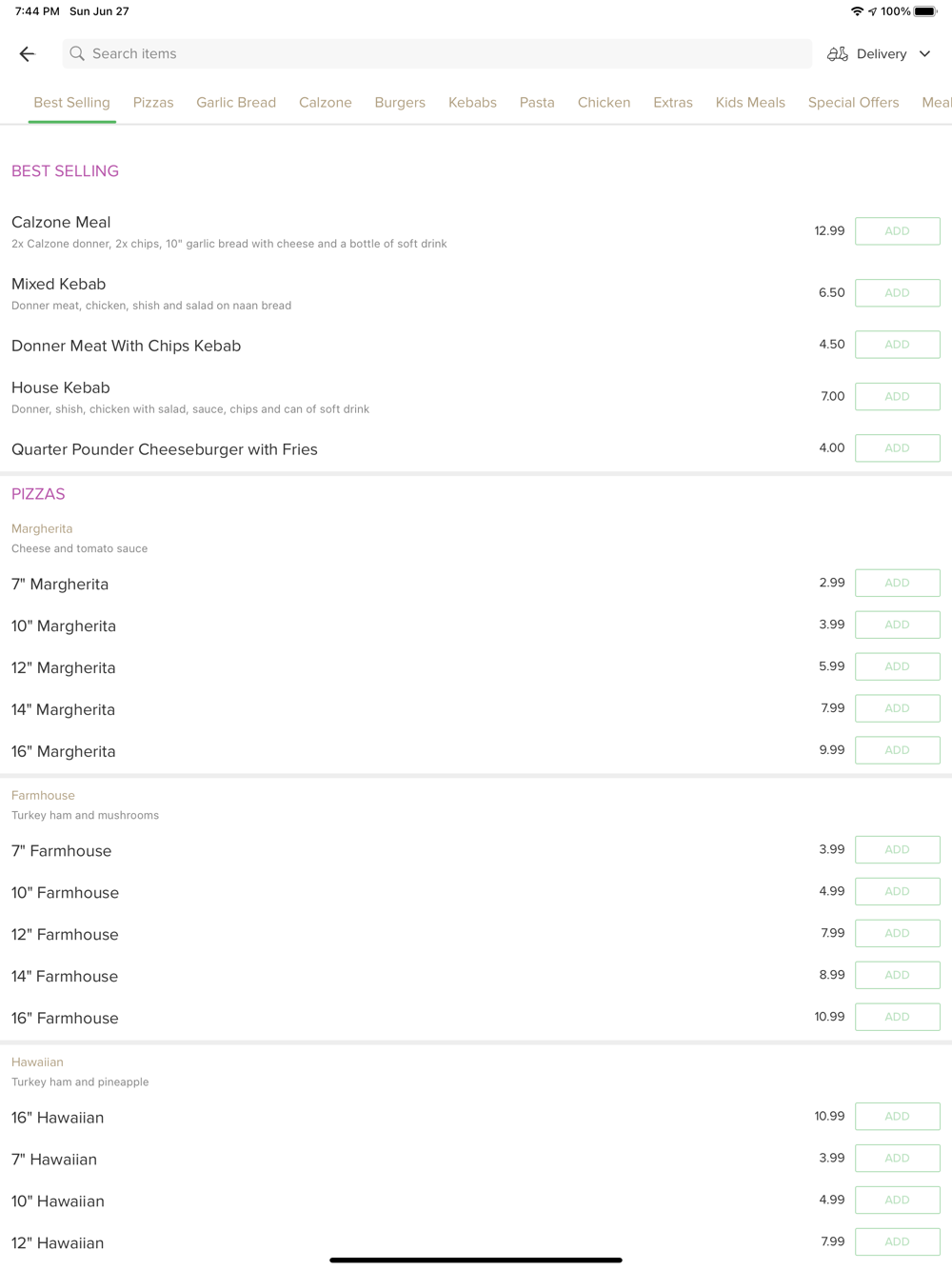Image resolution: width=952 pixels, height=1270 pixels.
Task: Type in the Search items field
Action: (438, 54)
